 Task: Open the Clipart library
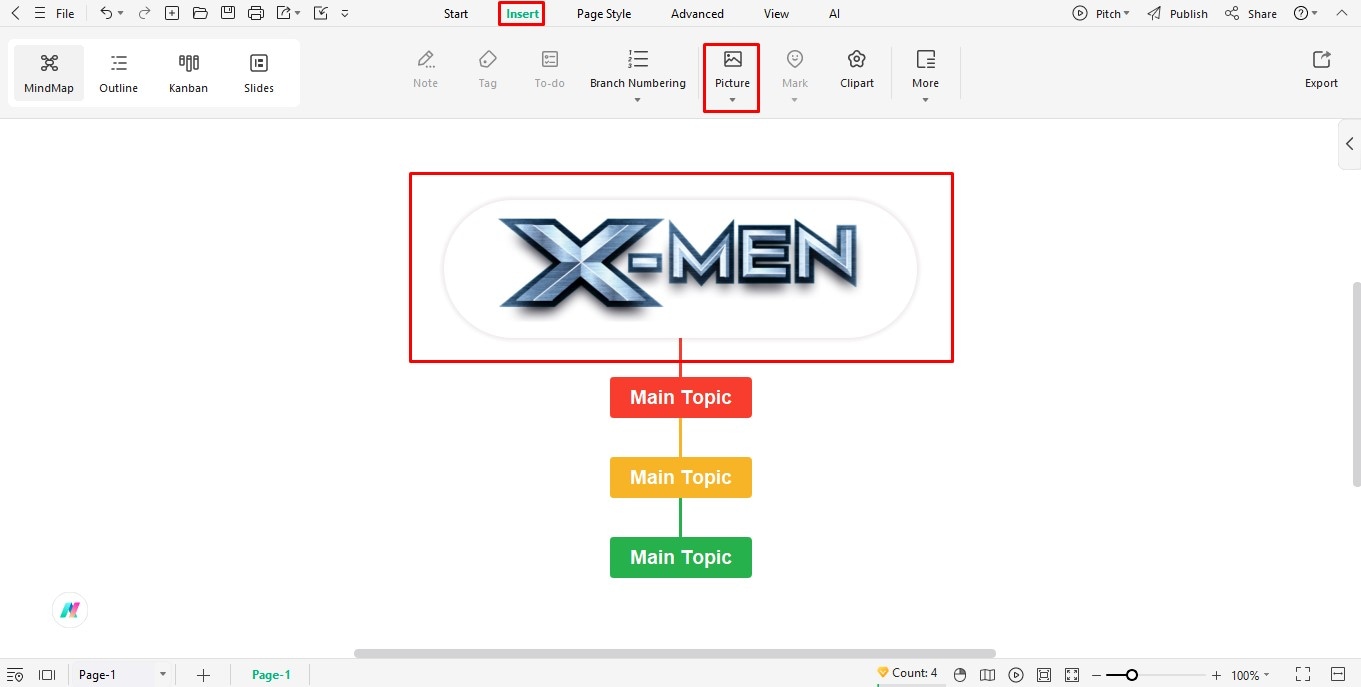pos(857,70)
